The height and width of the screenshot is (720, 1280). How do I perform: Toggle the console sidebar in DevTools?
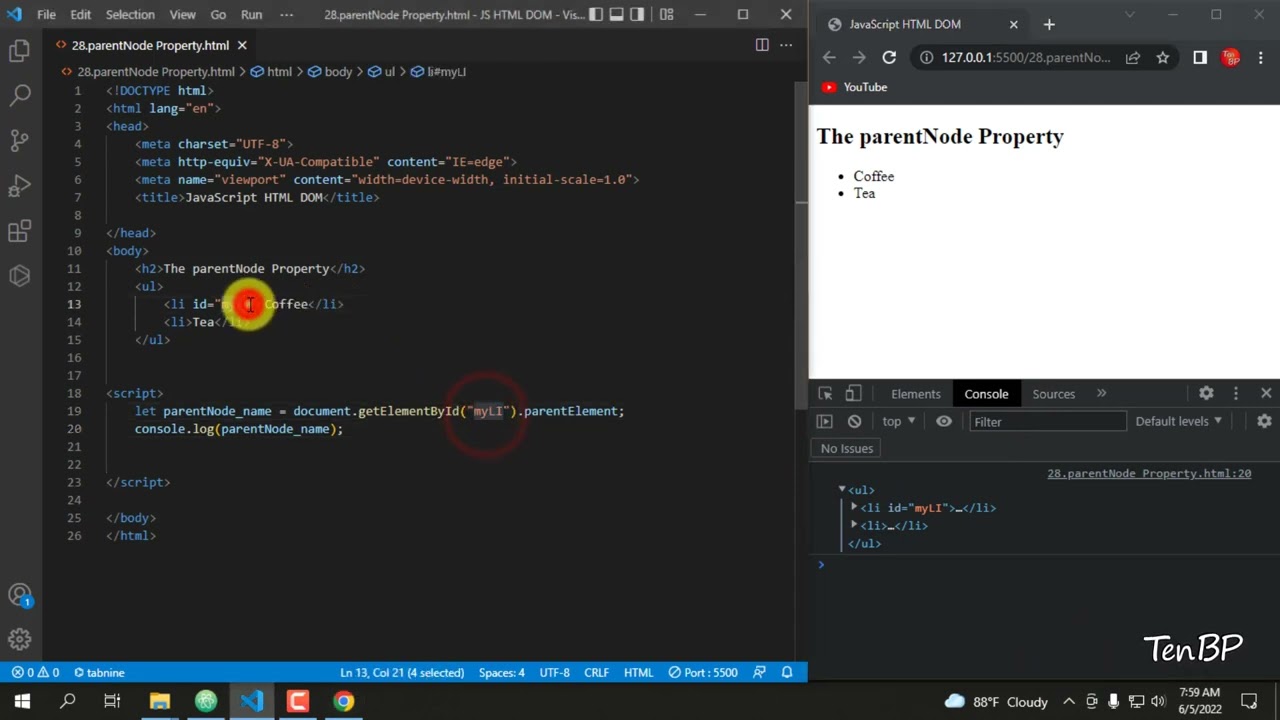pos(824,422)
